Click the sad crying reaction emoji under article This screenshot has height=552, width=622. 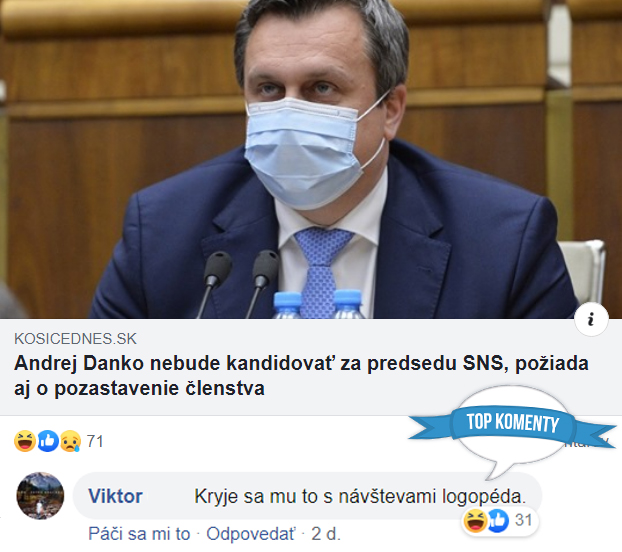point(70,441)
